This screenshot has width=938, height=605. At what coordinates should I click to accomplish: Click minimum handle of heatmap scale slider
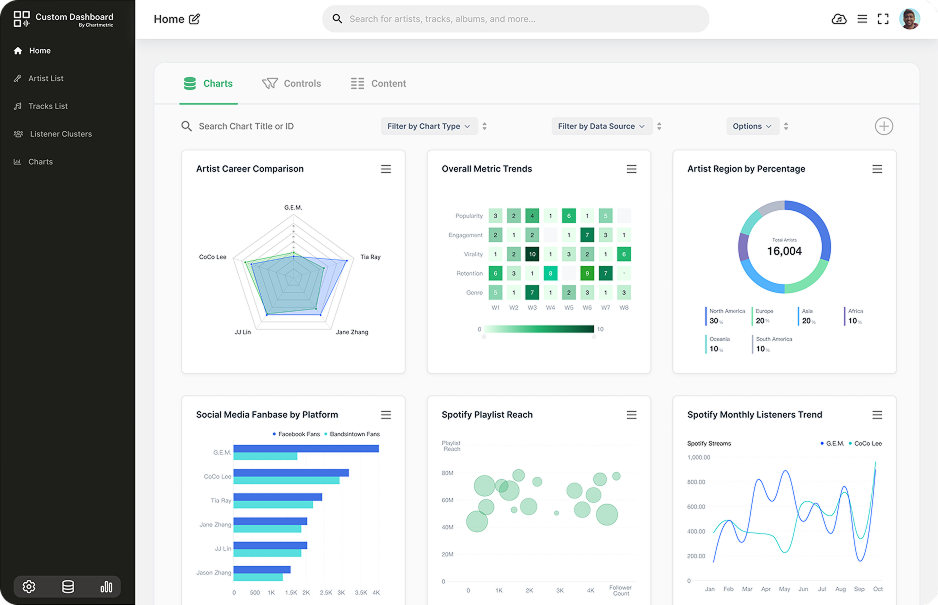pyautogui.click(x=484, y=337)
